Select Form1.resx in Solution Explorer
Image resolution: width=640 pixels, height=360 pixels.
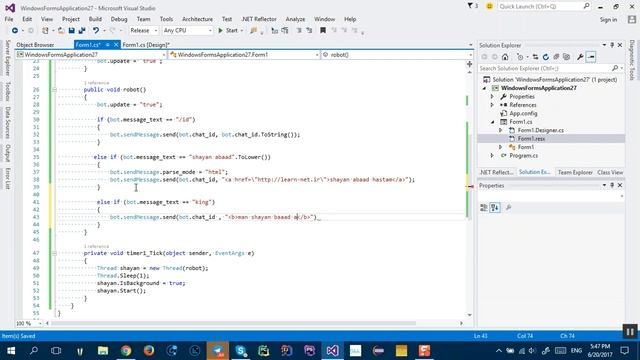531,139
